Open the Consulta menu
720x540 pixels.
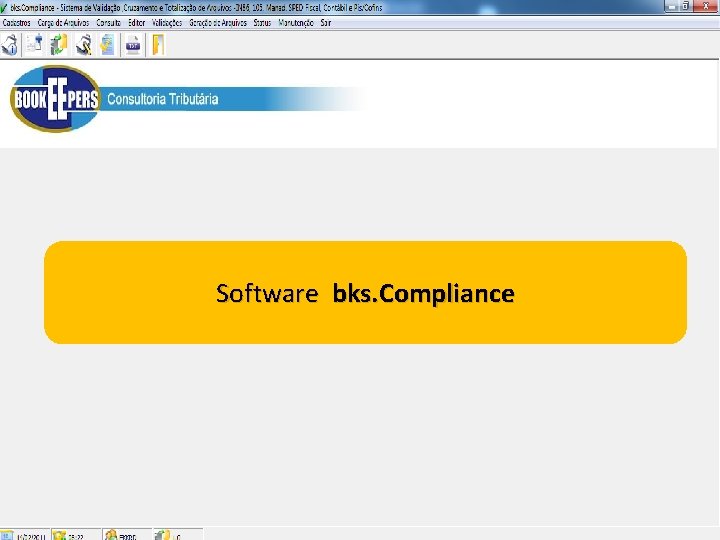click(x=108, y=22)
